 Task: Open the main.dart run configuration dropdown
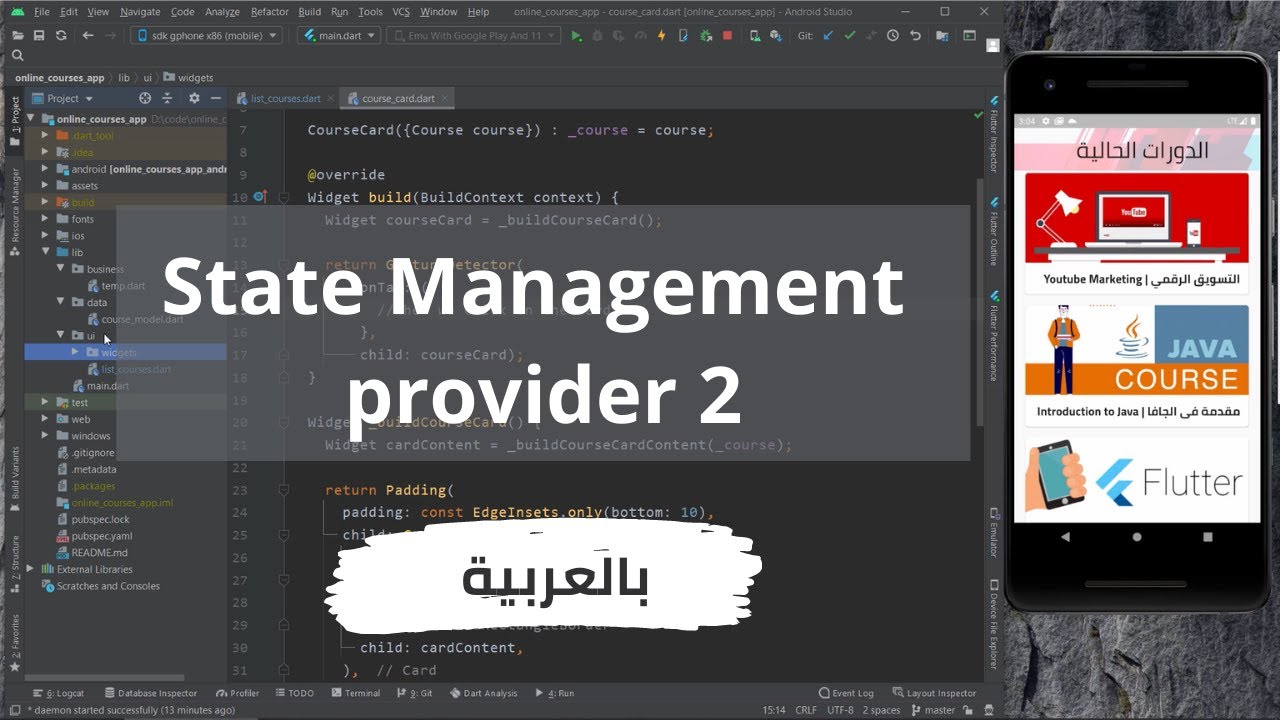point(339,35)
